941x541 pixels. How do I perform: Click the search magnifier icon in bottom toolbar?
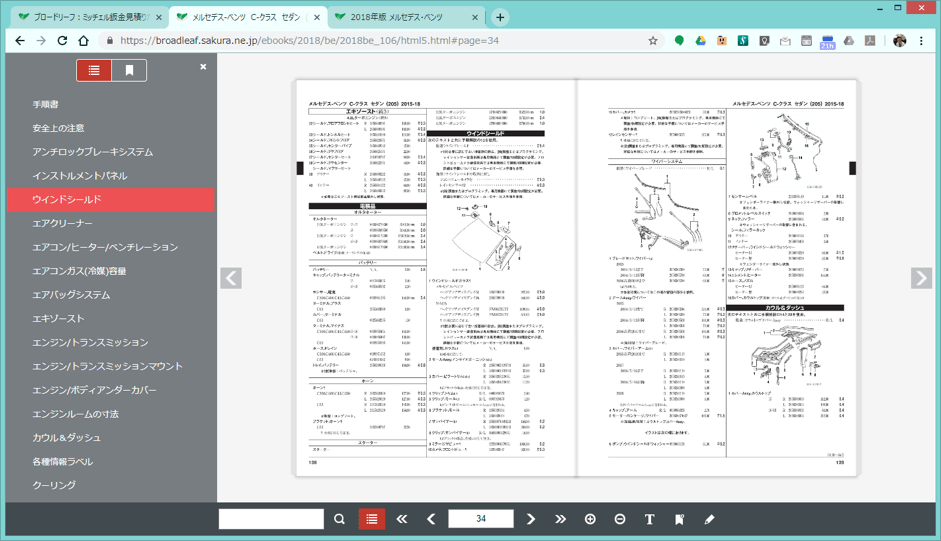click(340, 519)
